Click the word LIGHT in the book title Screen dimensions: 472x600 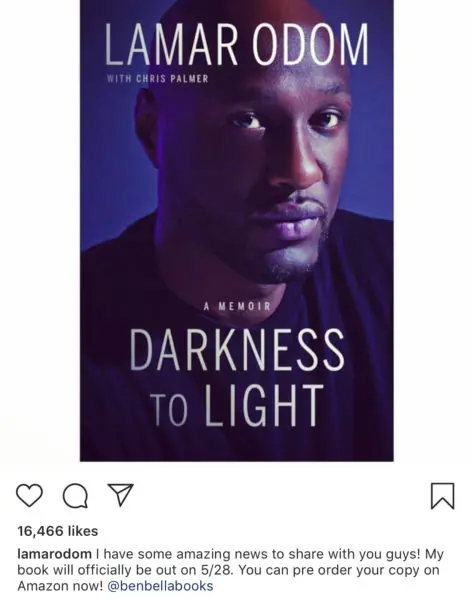click(263, 406)
